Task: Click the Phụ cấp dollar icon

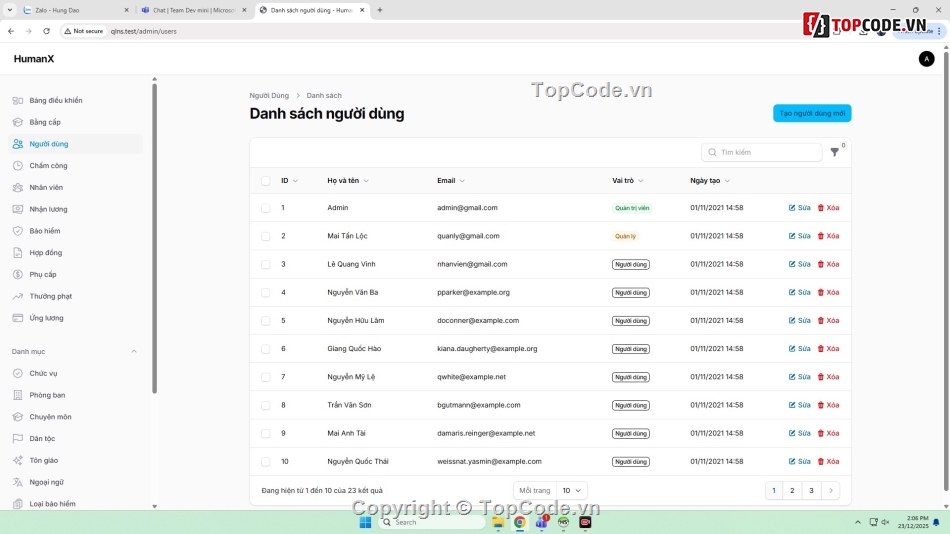Action: click(x=18, y=275)
